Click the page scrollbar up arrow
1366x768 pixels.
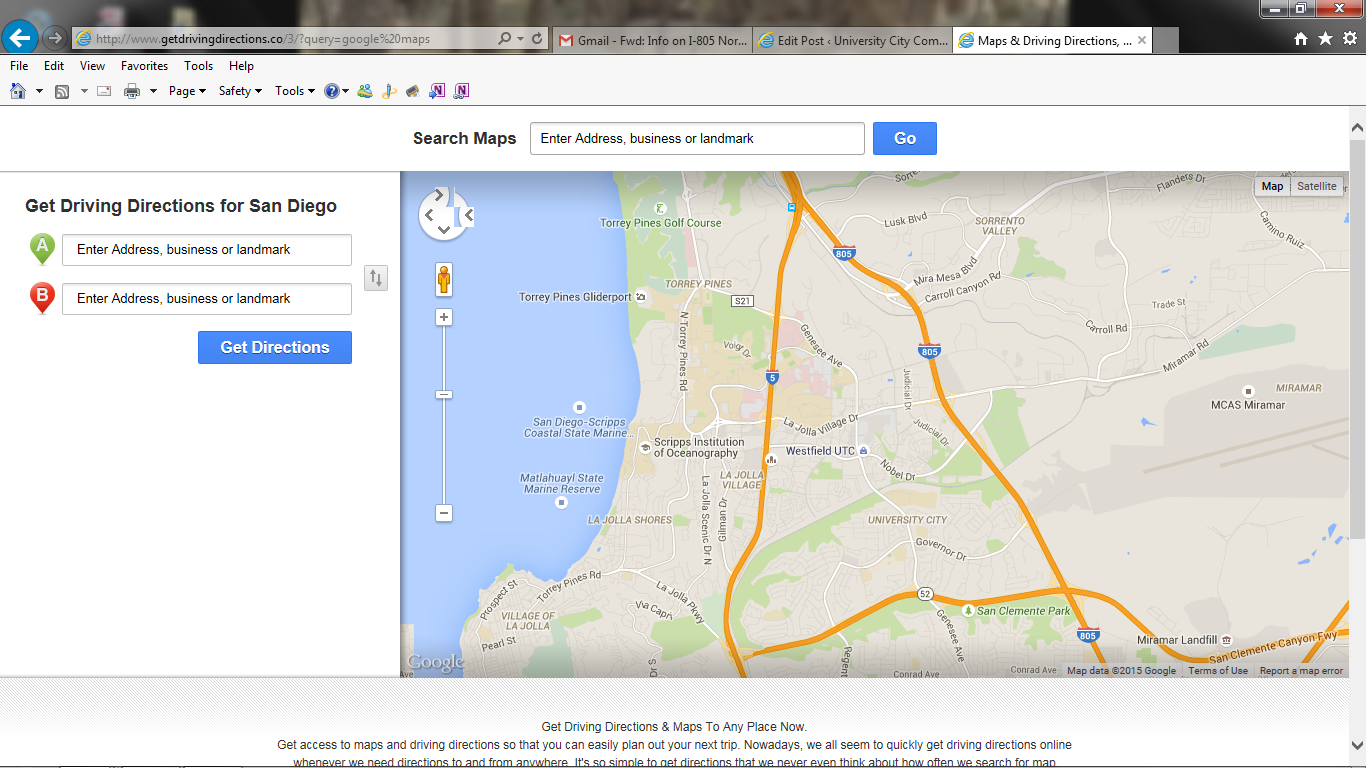(x=1357, y=128)
